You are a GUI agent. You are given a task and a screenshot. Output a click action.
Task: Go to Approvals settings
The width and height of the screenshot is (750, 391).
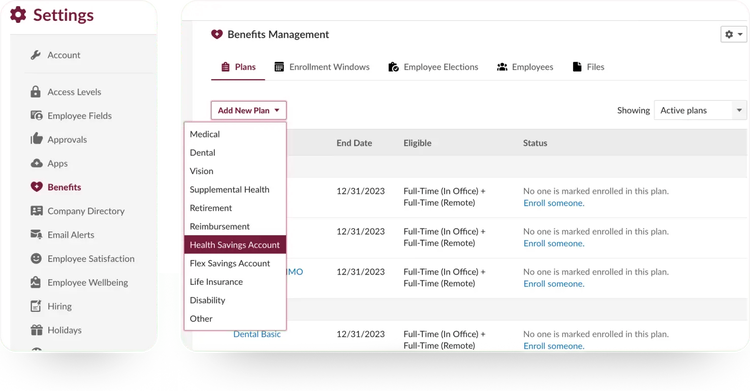point(67,139)
